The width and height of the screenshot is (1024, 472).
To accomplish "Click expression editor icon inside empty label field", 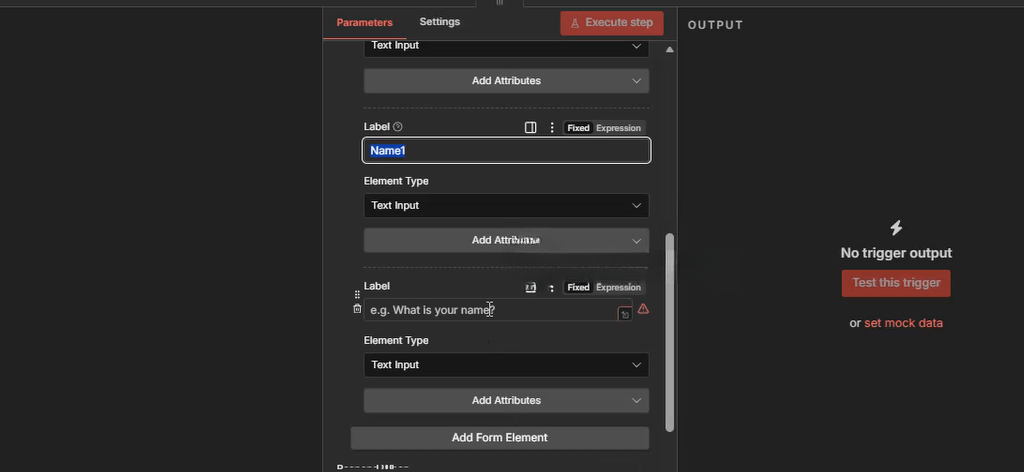I will 624,315.
